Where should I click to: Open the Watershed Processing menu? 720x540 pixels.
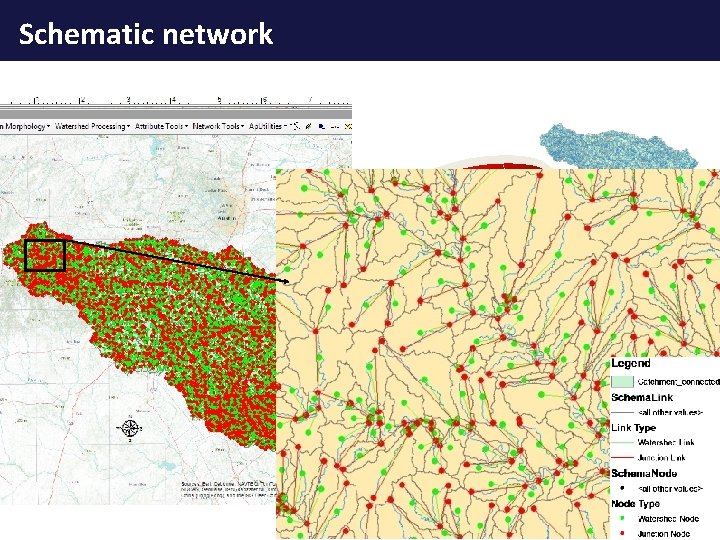tap(92, 126)
